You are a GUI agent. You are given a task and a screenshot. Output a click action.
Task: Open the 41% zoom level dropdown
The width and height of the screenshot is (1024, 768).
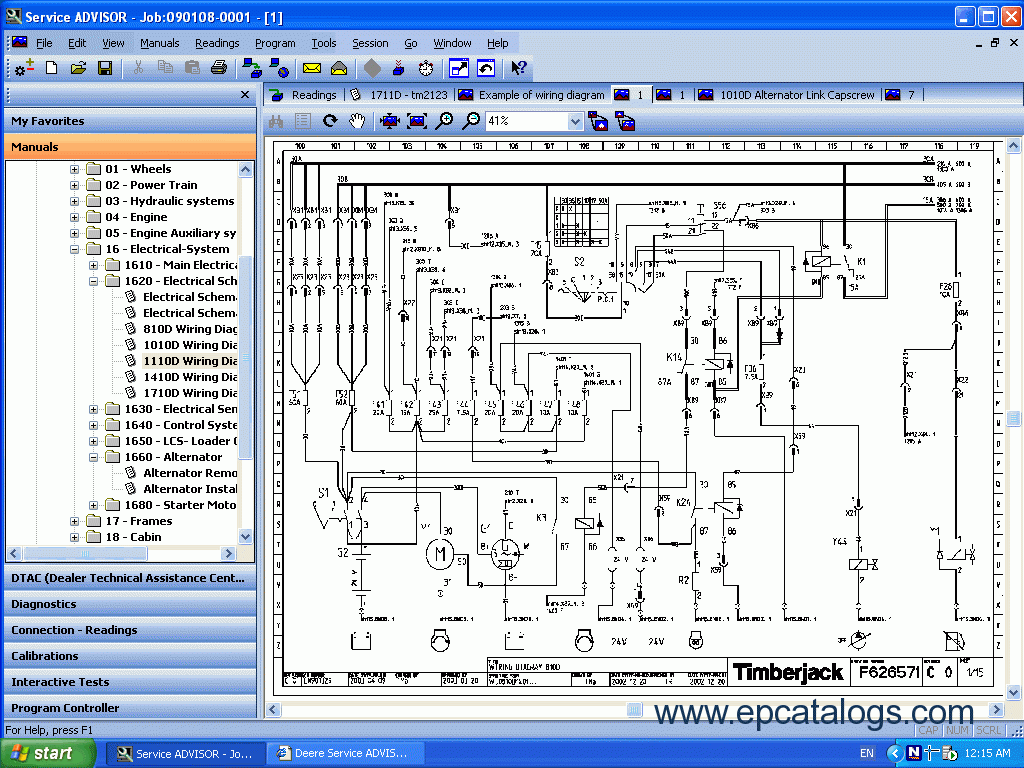[575, 121]
